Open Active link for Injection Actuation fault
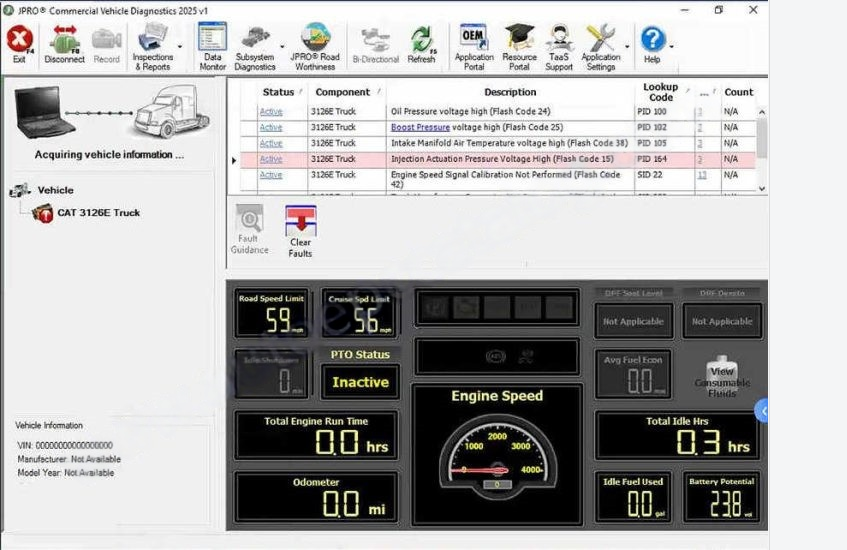847x550 pixels. pyautogui.click(x=271, y=159)
